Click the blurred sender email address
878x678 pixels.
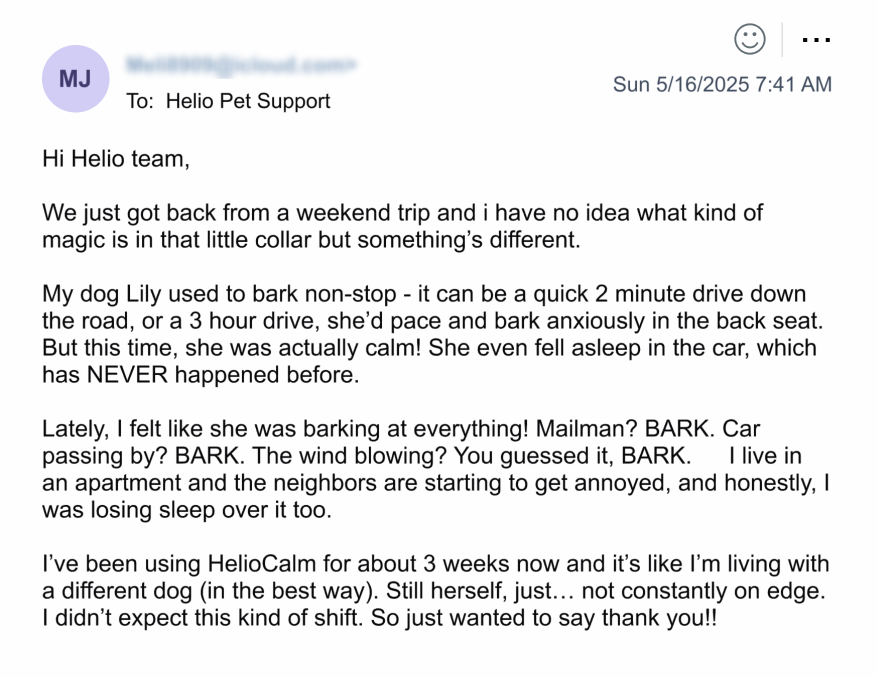[x=241, y=66]
